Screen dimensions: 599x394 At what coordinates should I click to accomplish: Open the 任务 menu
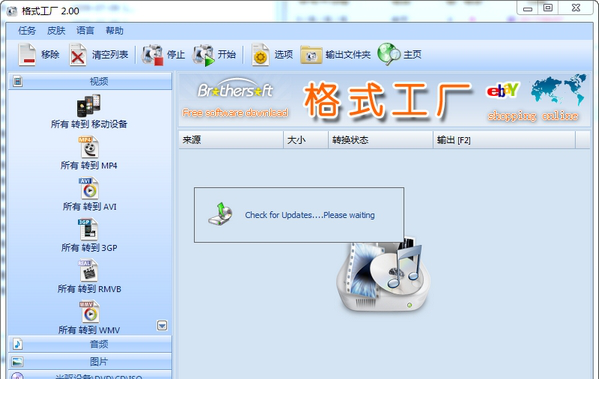(27, 31)
